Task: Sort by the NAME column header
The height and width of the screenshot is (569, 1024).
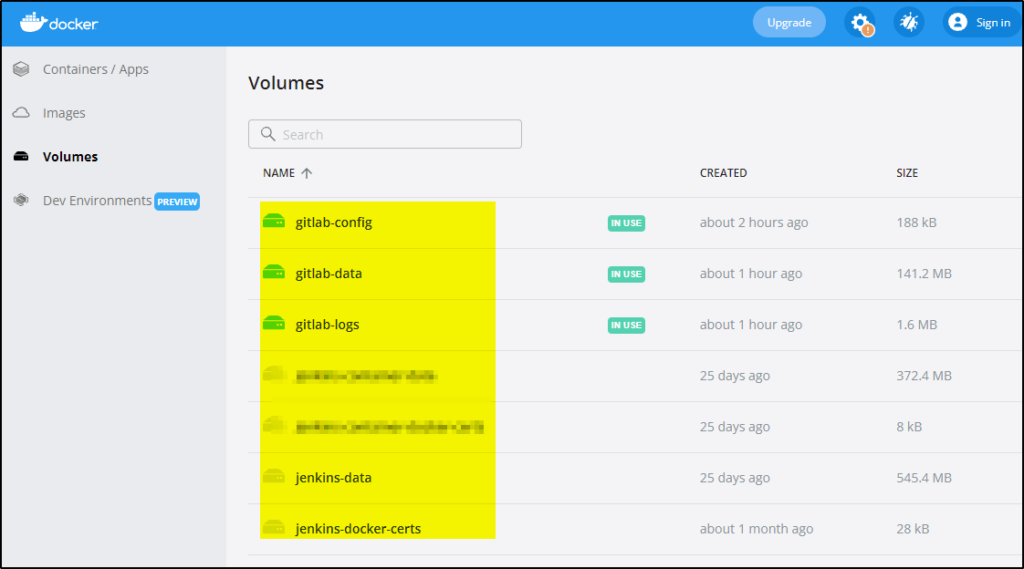Action: coord(279,173)
